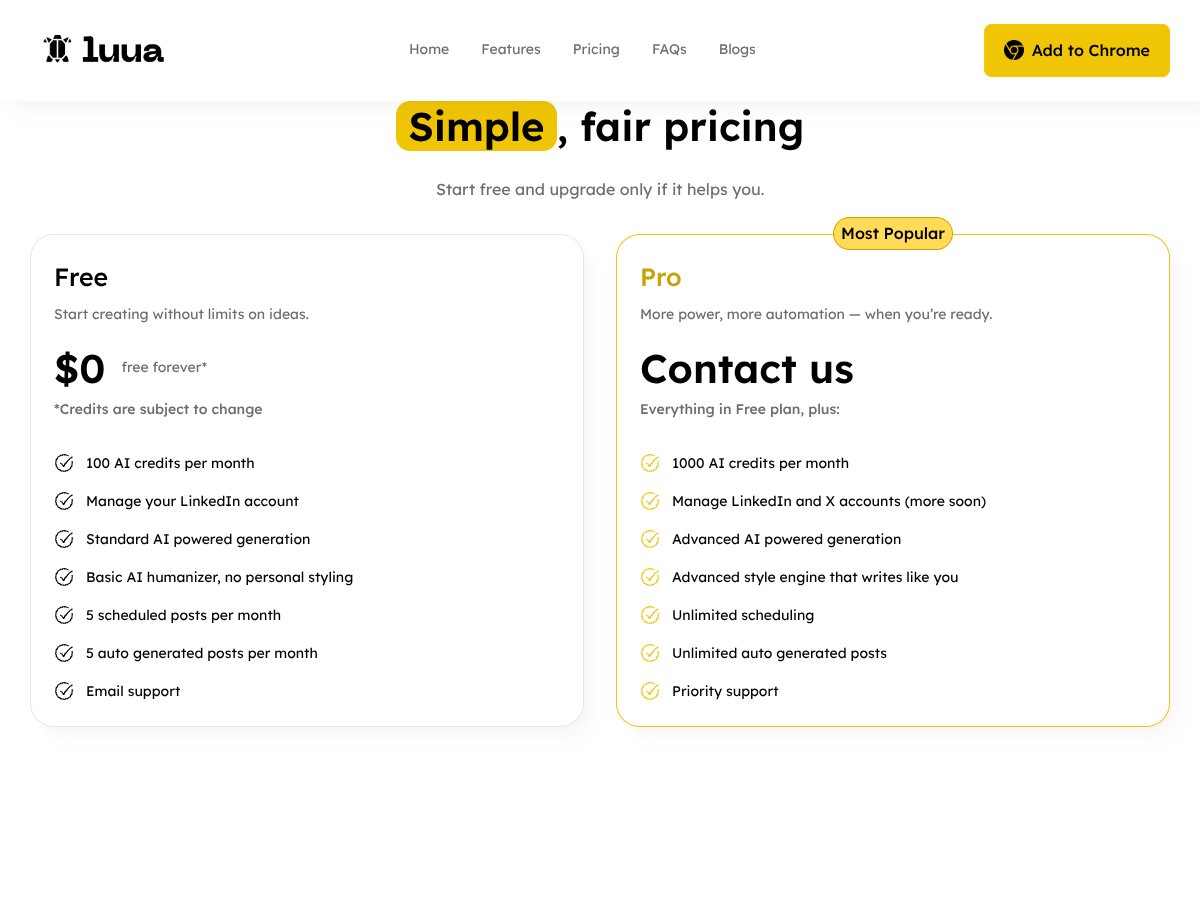
Task: Open the Home page from the navbar
Action: point(429,49)
